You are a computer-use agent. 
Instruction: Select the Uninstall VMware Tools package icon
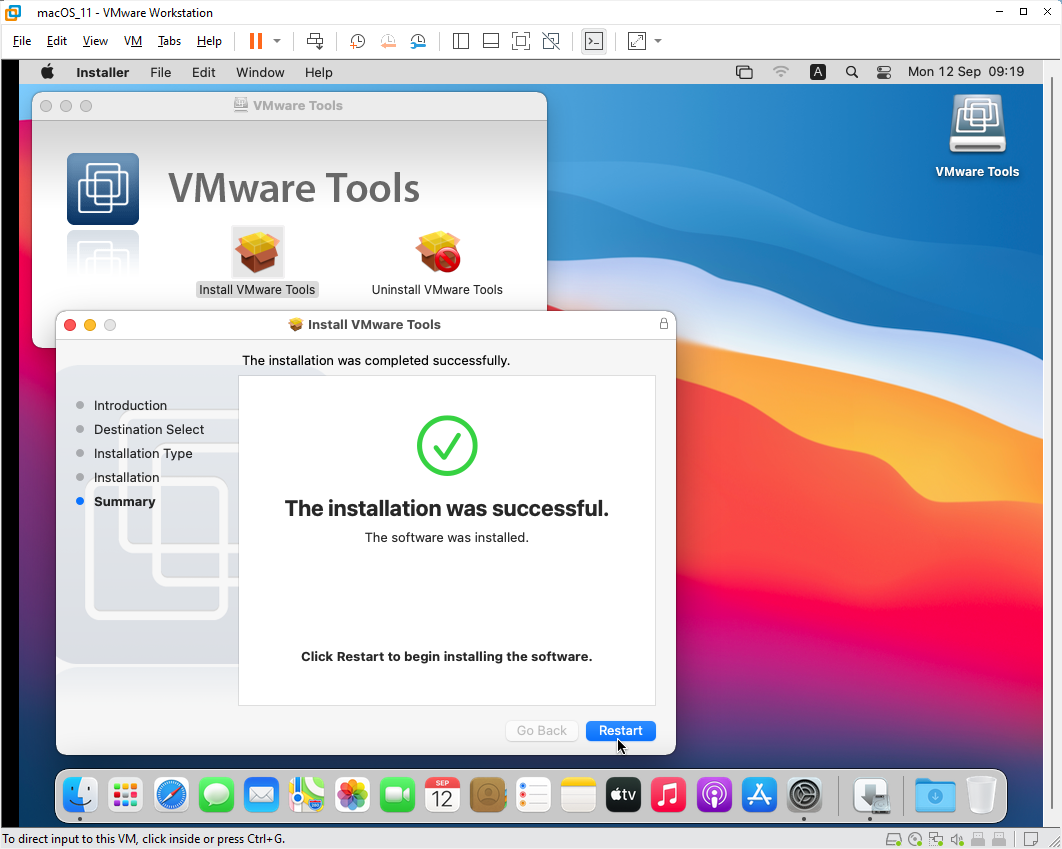click(x=438, y=252)
